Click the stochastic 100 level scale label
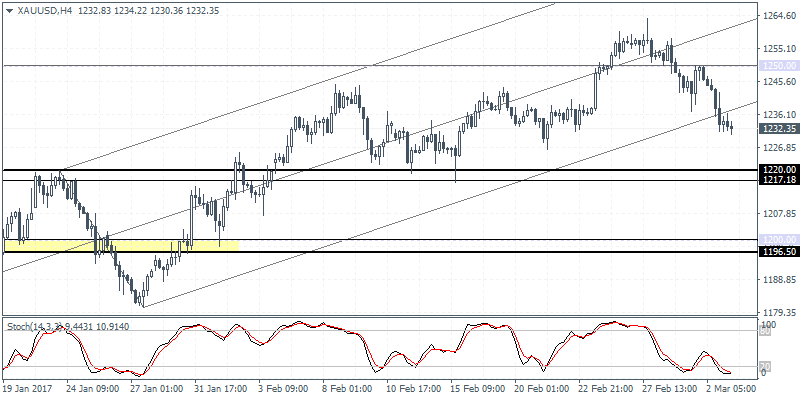 click(768, 327)
